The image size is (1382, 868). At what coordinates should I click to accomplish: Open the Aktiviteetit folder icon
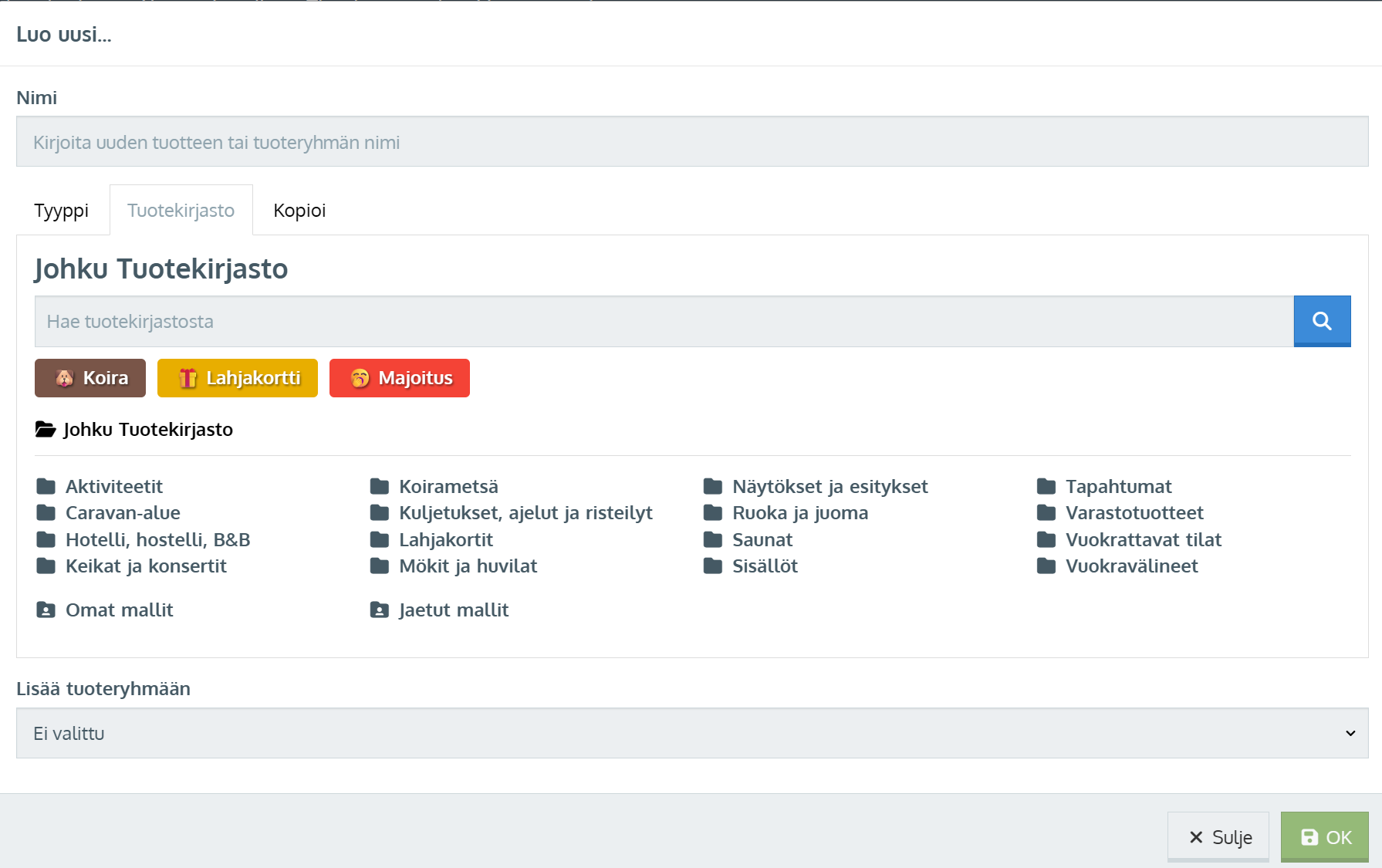pyautogui.click(x=46, y=487)
